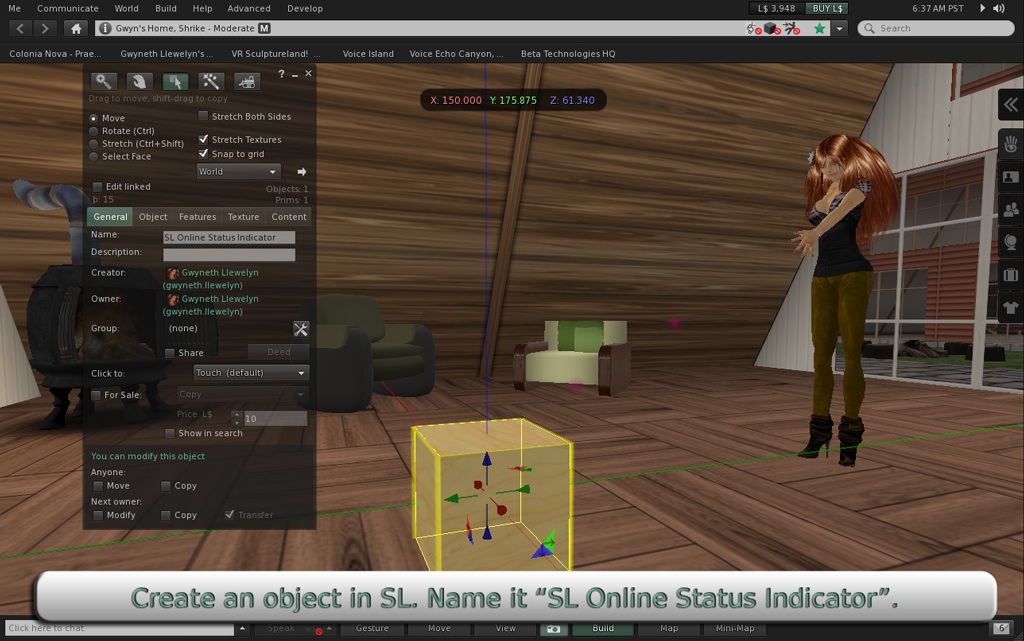Select the Land (bulldozer) build tool
Viewport: 1024px width, 641px height.
[247, 81]
